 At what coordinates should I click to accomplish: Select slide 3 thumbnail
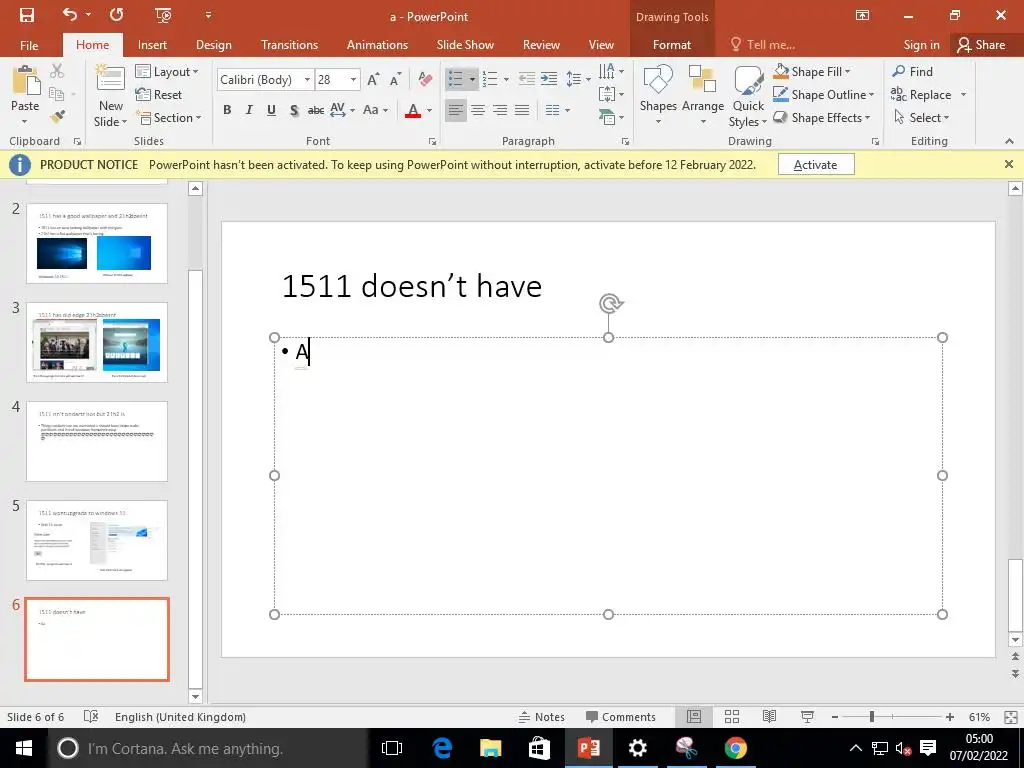[x=97, y=342]
